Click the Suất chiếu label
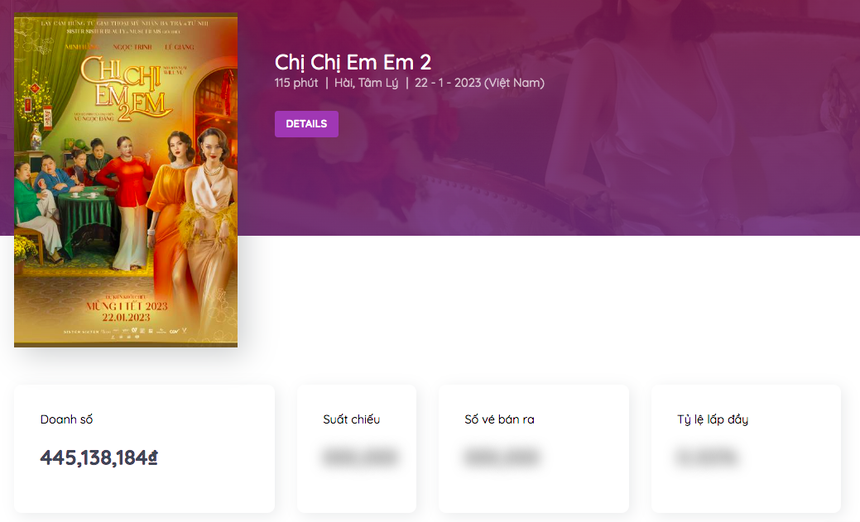The image size is (860, 522). point(351,419)
